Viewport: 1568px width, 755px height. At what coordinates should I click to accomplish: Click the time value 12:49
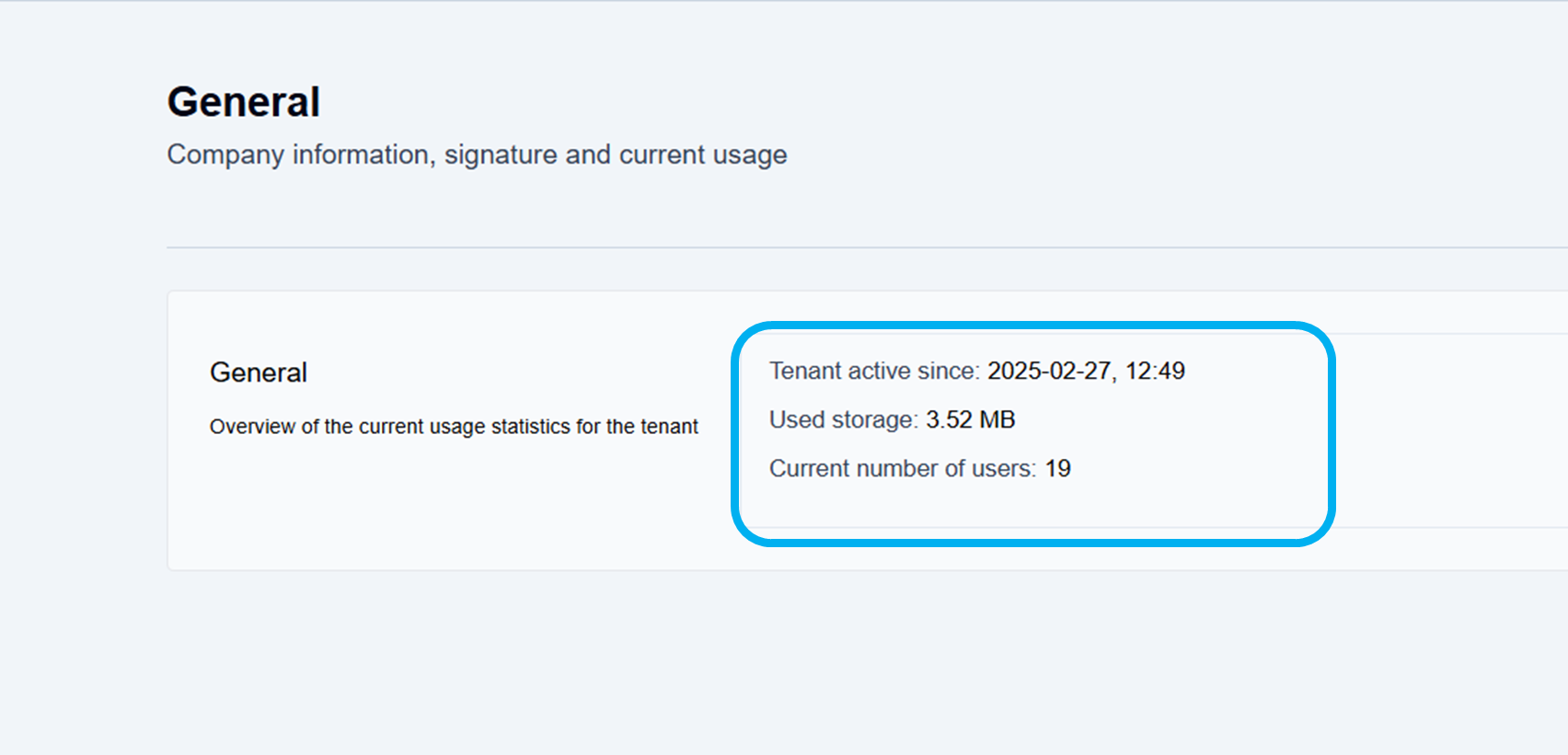click(1155, 371)
